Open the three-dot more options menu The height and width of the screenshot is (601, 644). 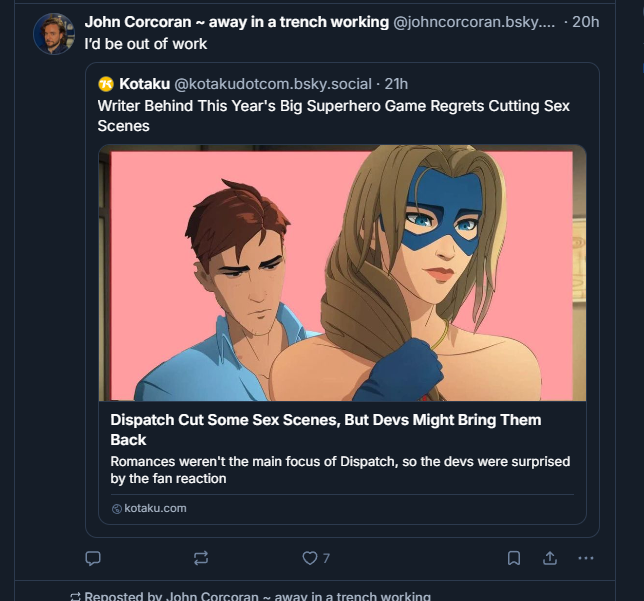pyautogui.click(x=586, y=558)
